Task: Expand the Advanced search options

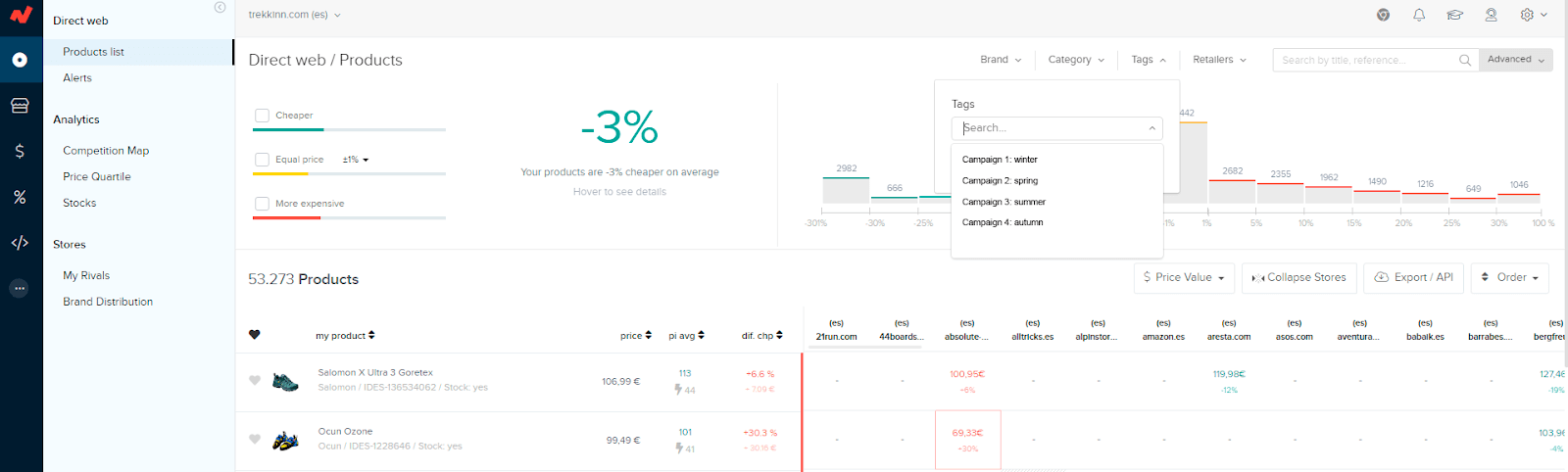Action: coord(1516,60)
